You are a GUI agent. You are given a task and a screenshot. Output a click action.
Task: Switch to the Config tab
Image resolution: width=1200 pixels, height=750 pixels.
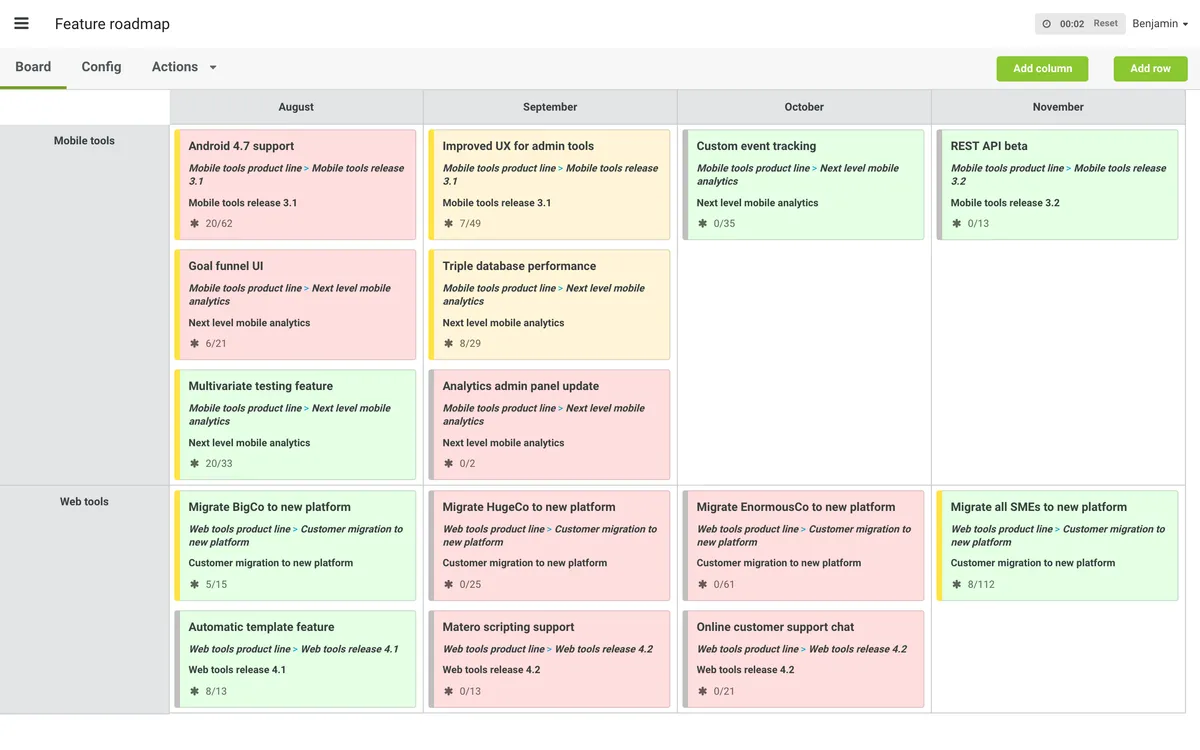click(x=101, y=67)
